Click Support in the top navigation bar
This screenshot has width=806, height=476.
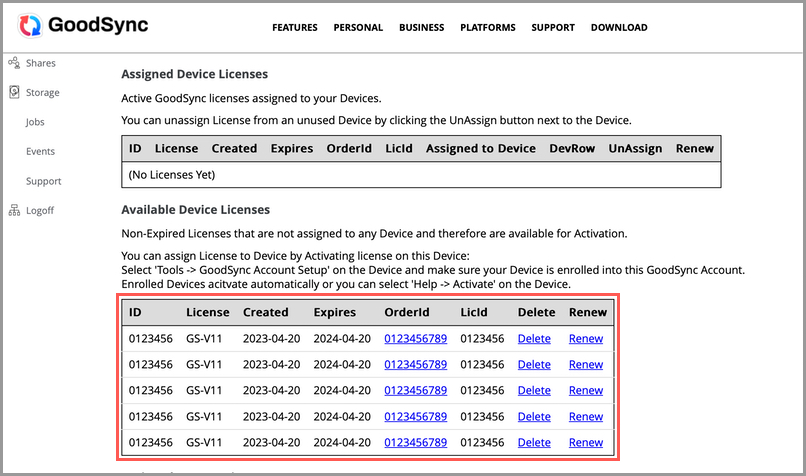[553, 28]
